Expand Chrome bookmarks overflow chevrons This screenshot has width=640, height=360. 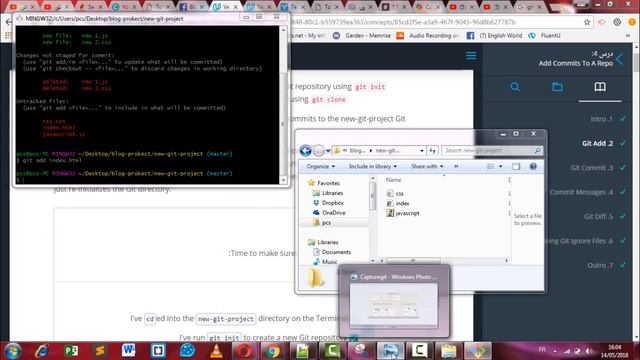[628, 36]
